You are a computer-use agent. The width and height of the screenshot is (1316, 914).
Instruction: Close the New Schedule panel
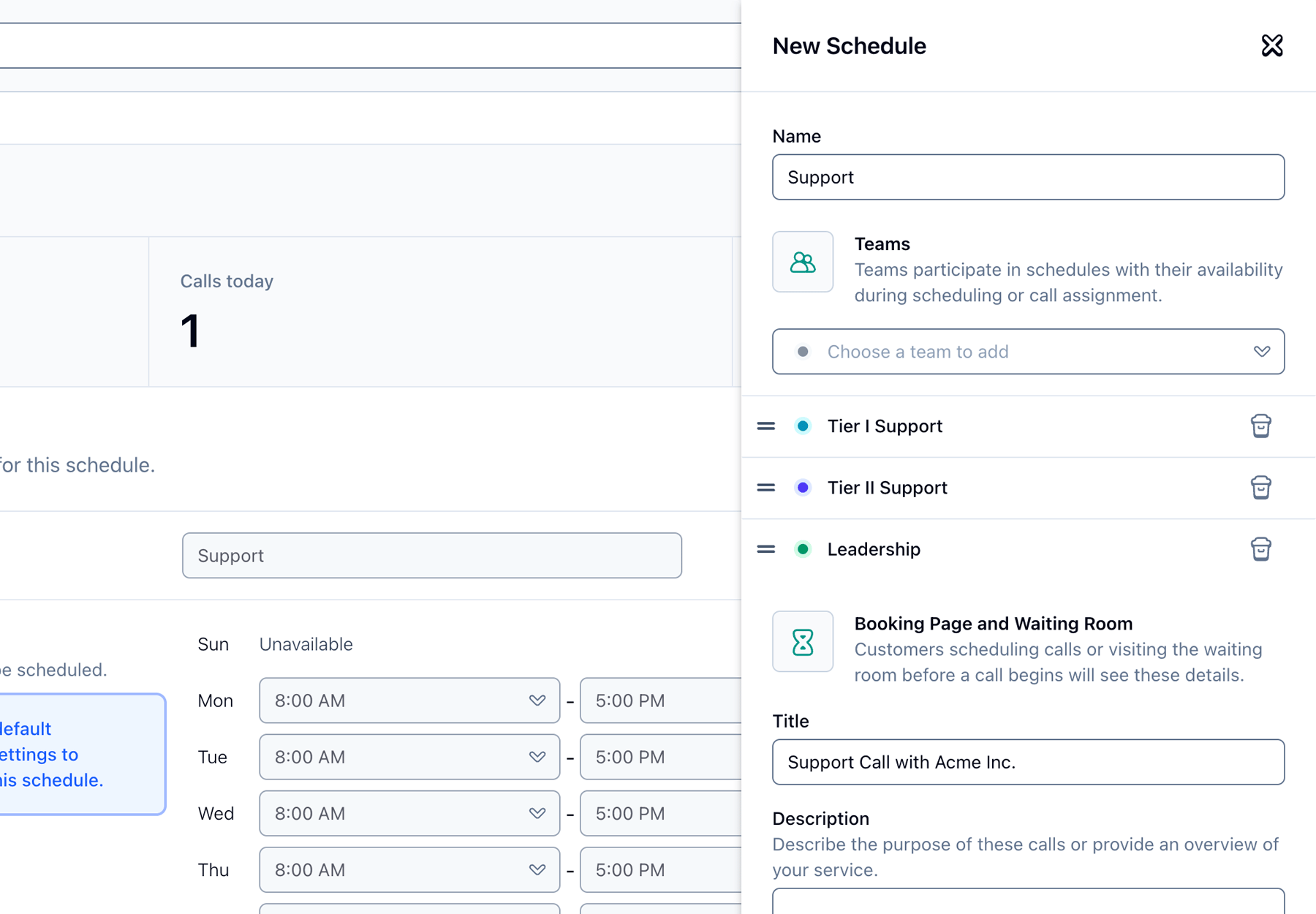[1272, 45]
